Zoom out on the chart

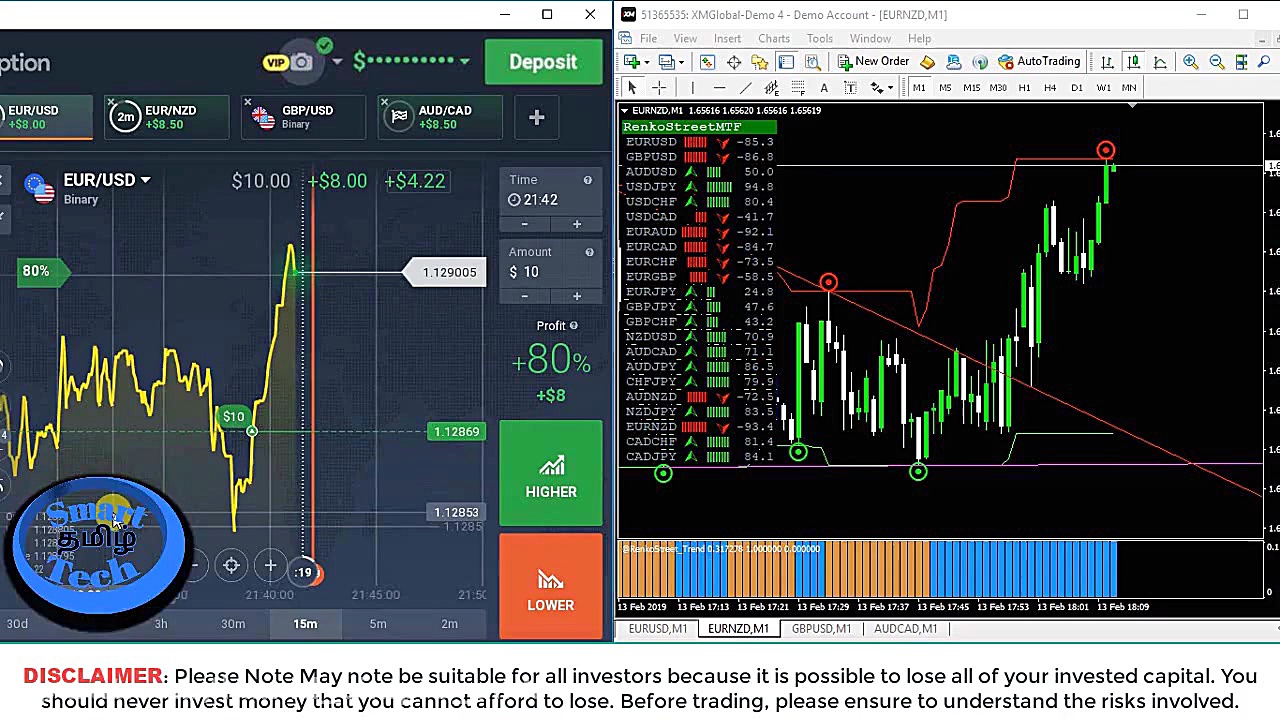click(x=1217, y=62)
